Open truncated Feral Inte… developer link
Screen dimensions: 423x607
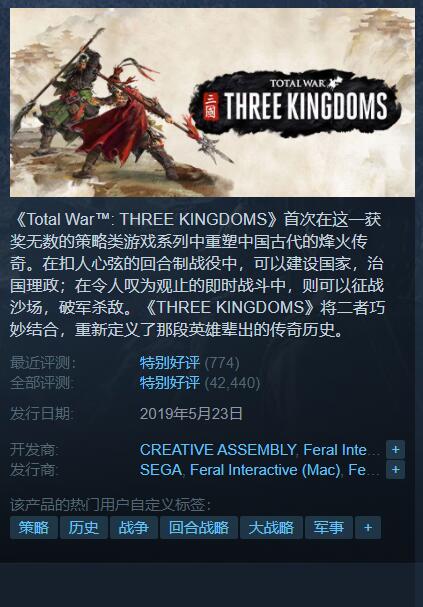click(x=341, y=450)
